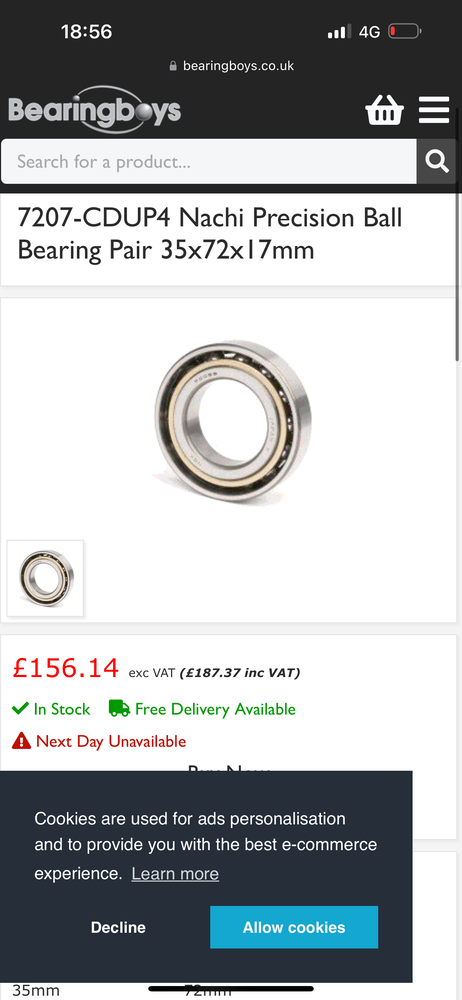Tap the bearingboys.co.uk address bar
The image size is (462, 1000).
(231, 66)
